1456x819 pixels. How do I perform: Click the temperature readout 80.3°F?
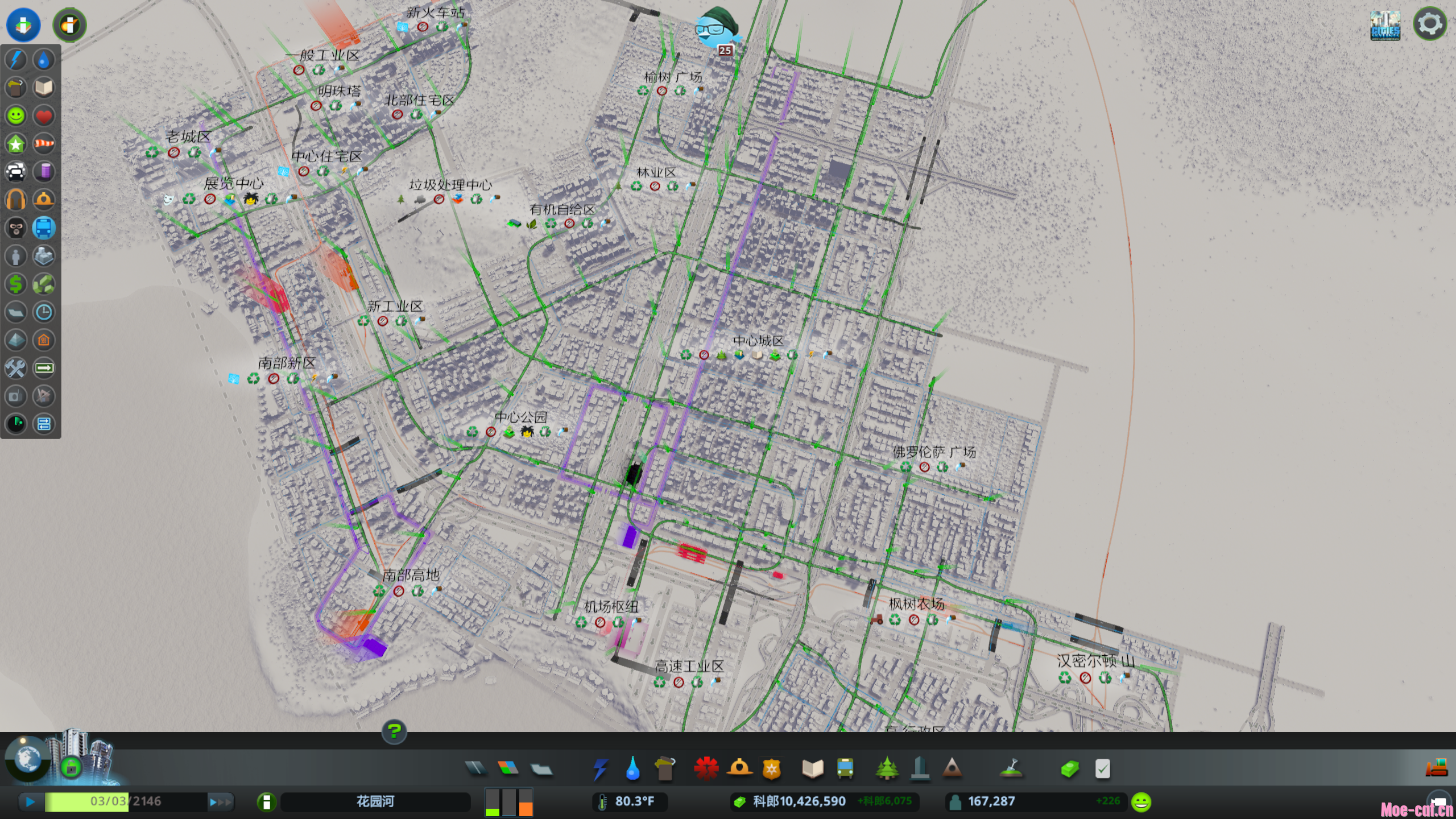[634, 801]
